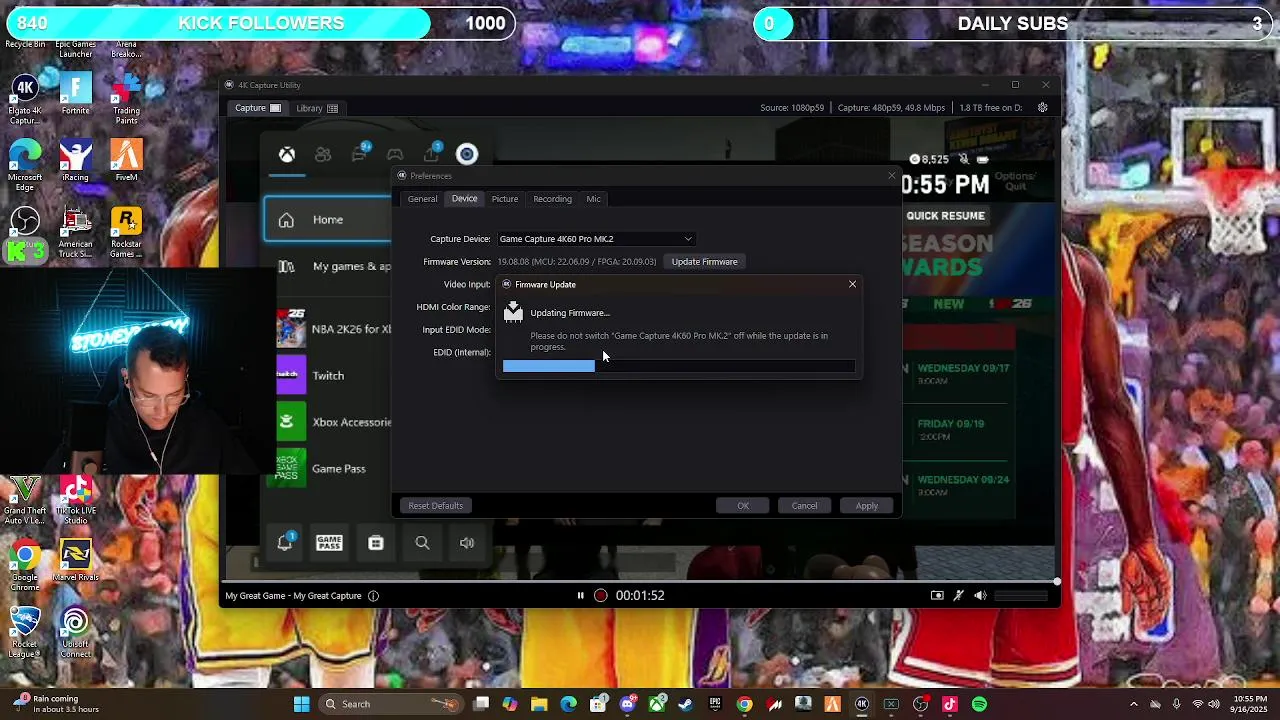Toggle the microphone mute icon in capture bar
Viewport: 1280px width, 720px height.
tap(958, 596)
